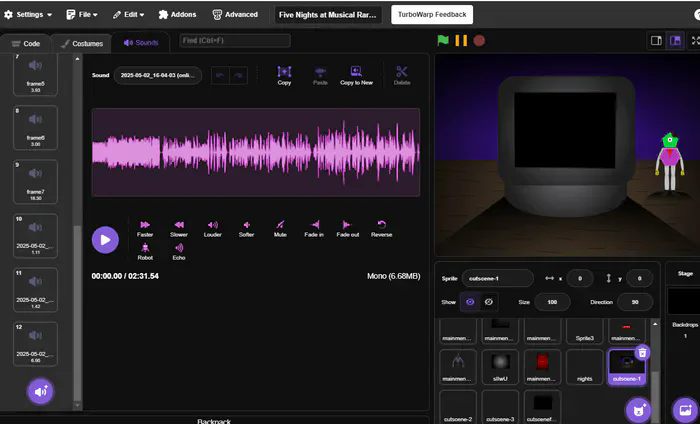Viewport: 700px width, 424px height.
Task: Pause the project with the pause button
Action: [461, 41]
